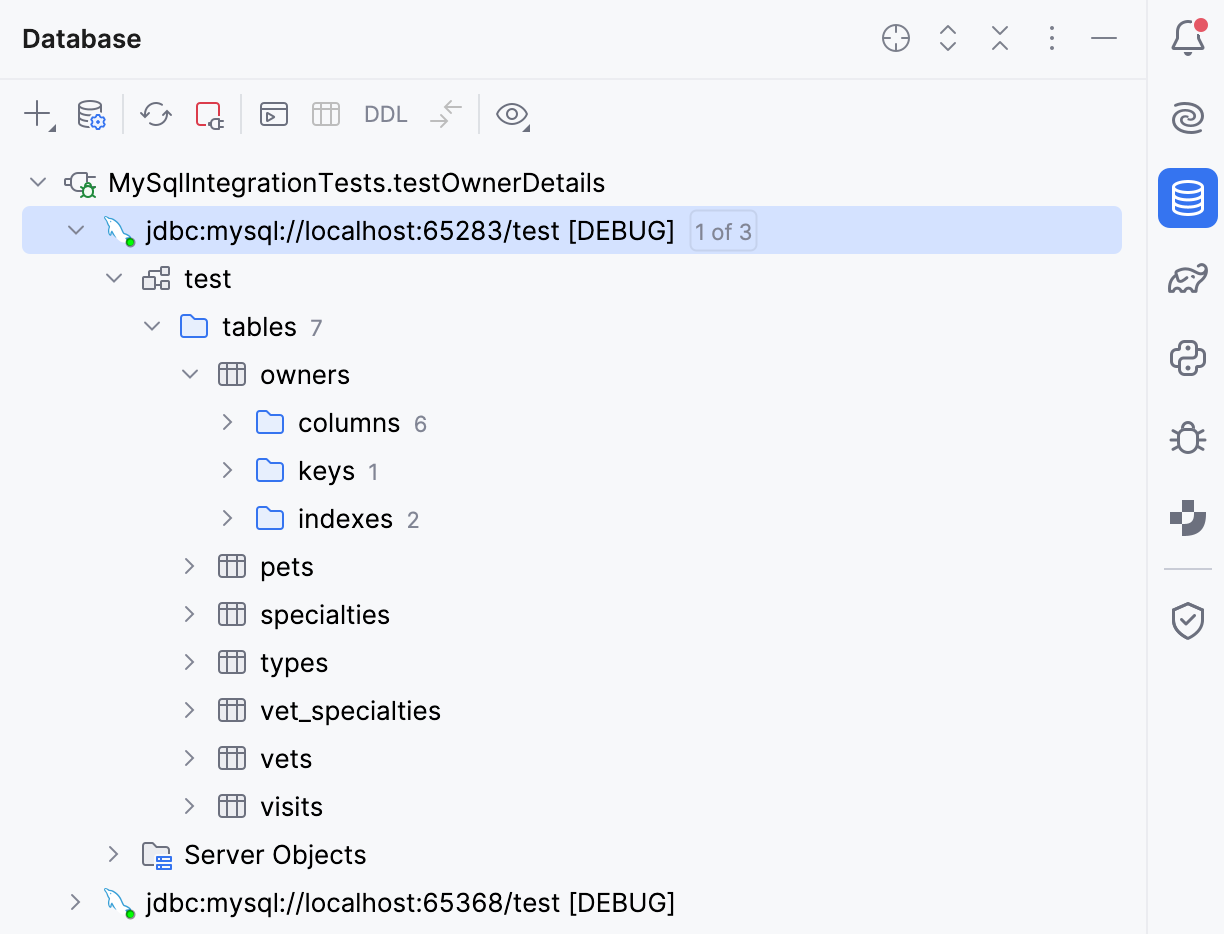The width and height of the screenshot is (1224, 934).
Task: Collapse all tree nodes
Action: pyautogui.click(x=999, y=38)
